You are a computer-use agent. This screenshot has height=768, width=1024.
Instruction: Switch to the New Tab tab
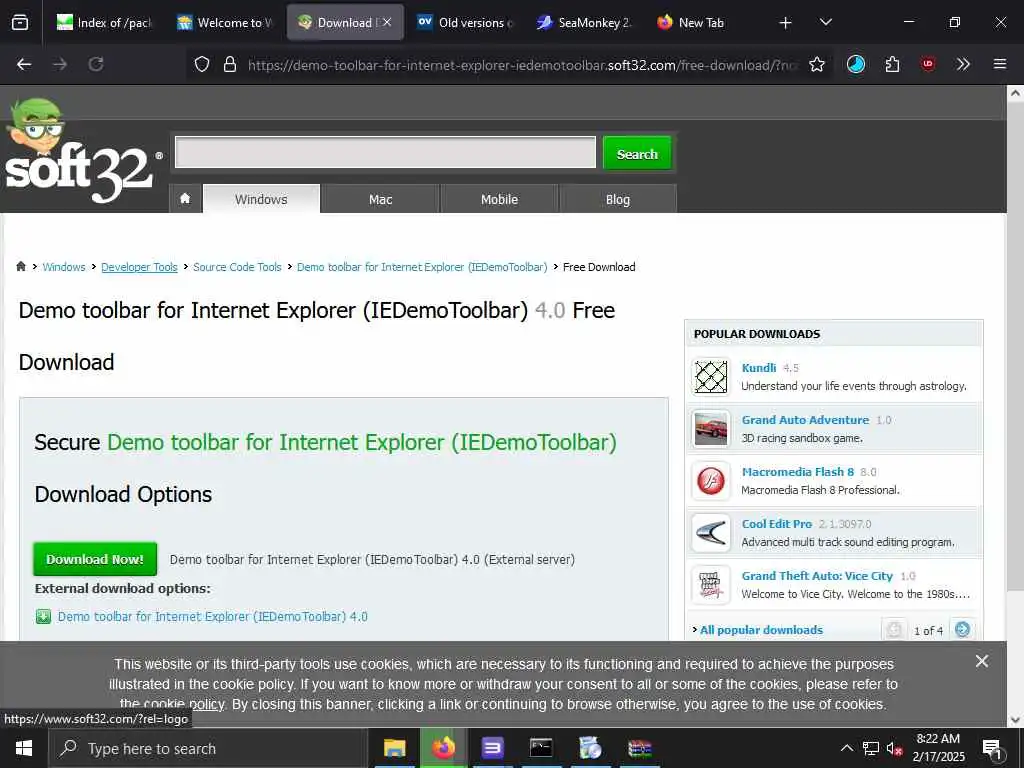pyautogui.click(x=705, y=23)
